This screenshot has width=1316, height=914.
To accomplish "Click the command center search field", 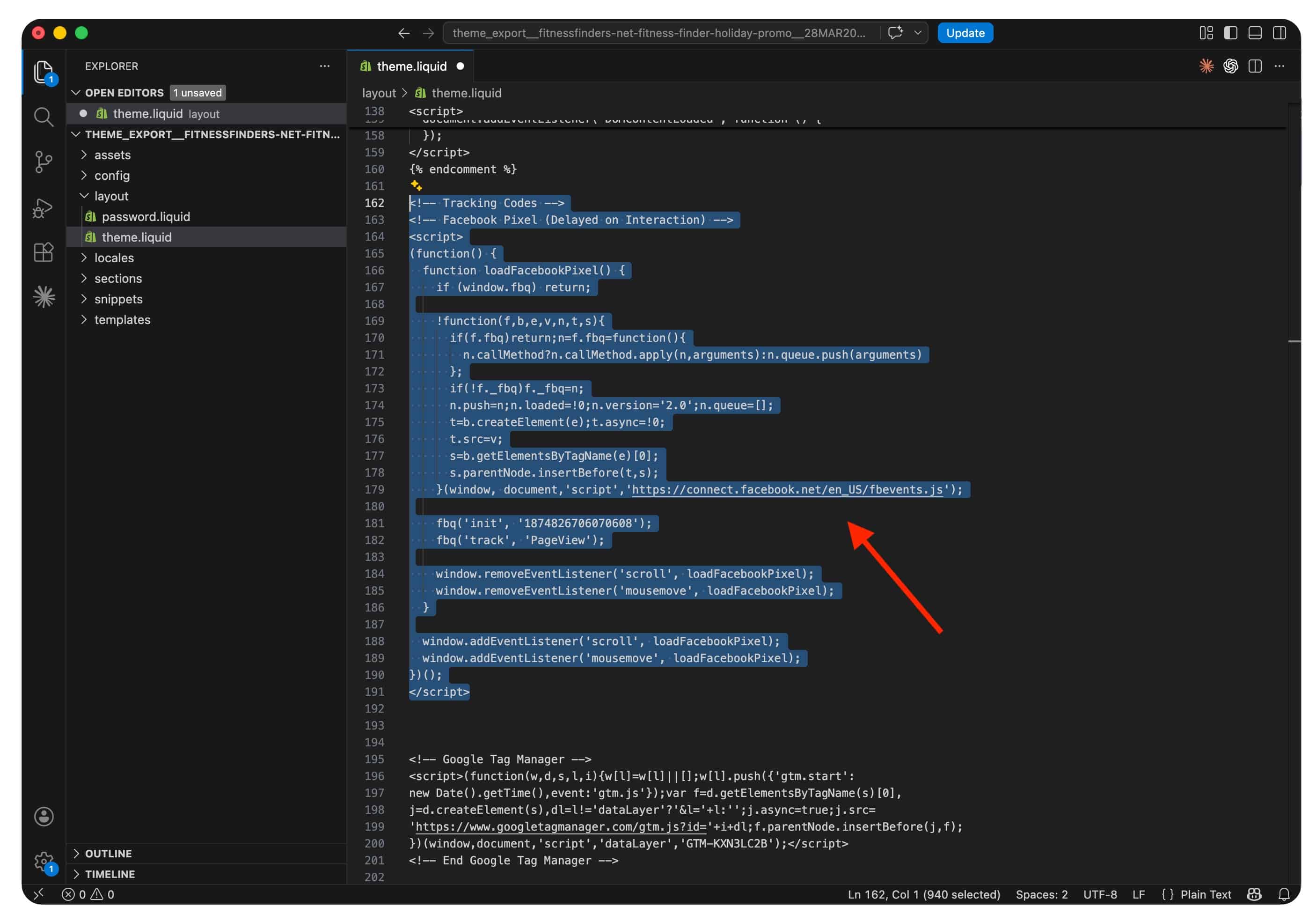I will (658, 33).
